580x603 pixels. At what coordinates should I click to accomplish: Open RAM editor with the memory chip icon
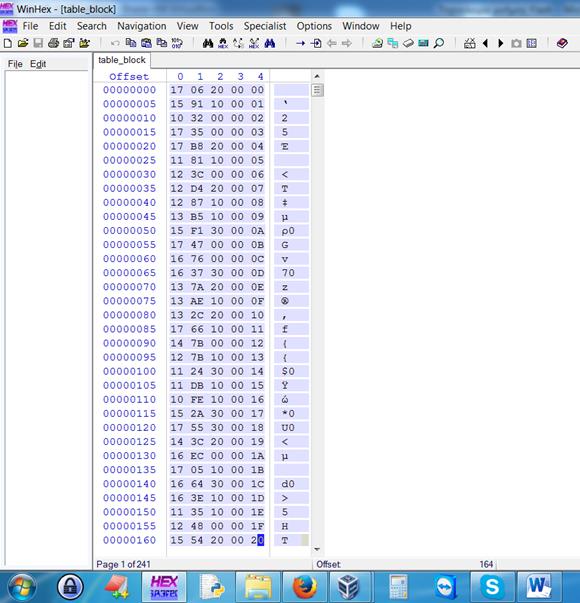click(x=423, y=43)
